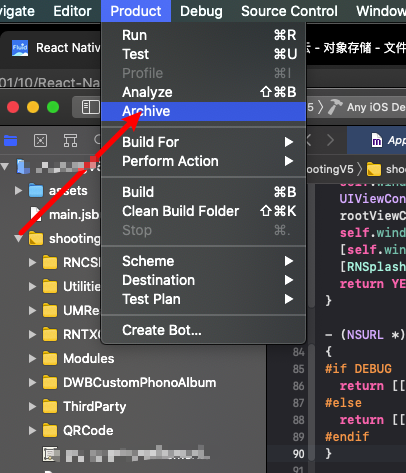Click the .m file icon in tab
Screen dimensions: 406x473
376,140
